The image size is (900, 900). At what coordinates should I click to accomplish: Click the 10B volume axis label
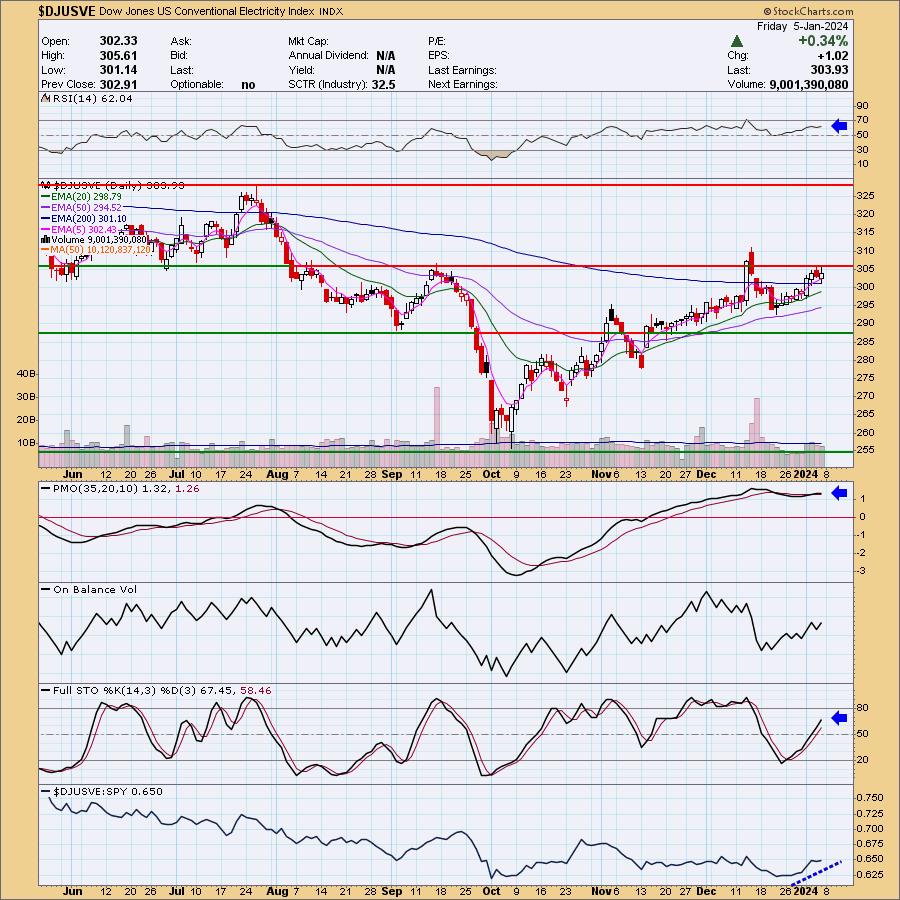26,443
